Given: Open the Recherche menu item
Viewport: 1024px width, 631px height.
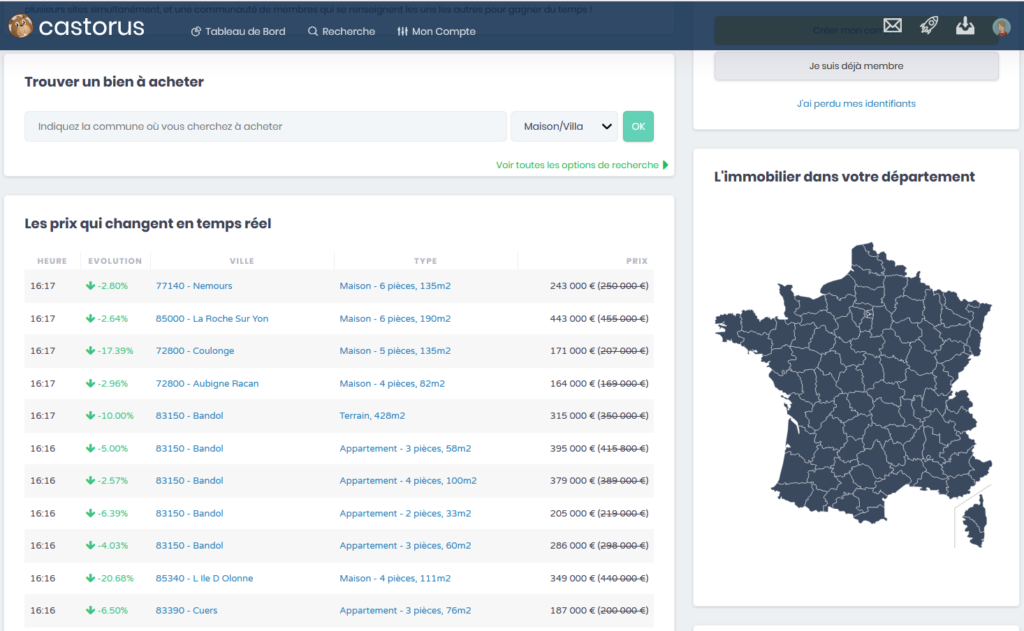Looking at the screenshot, I should pyautogui.click(x=341, y=31).
